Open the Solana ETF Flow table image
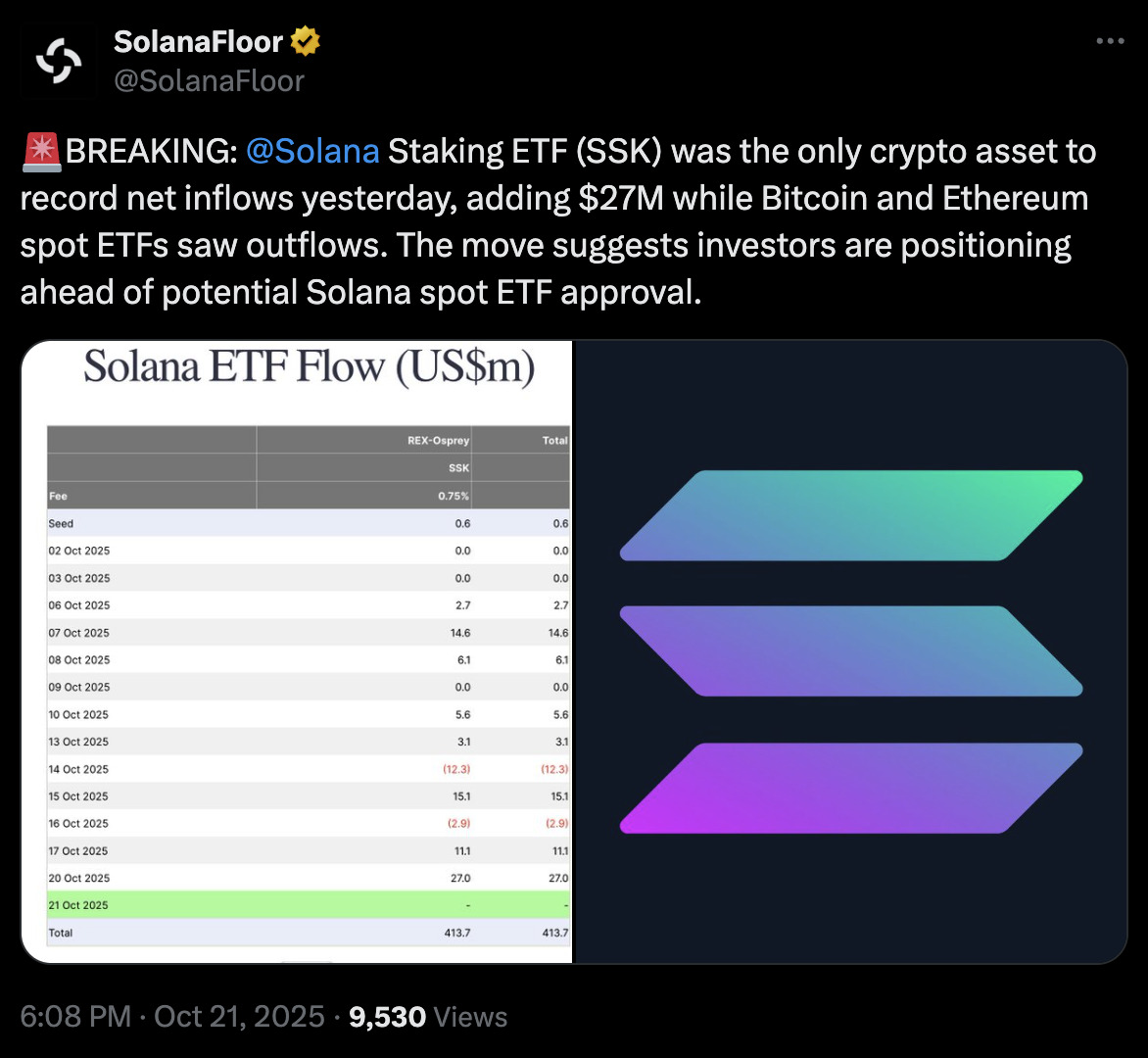1148x1058 pixels. tap(296, 651)
